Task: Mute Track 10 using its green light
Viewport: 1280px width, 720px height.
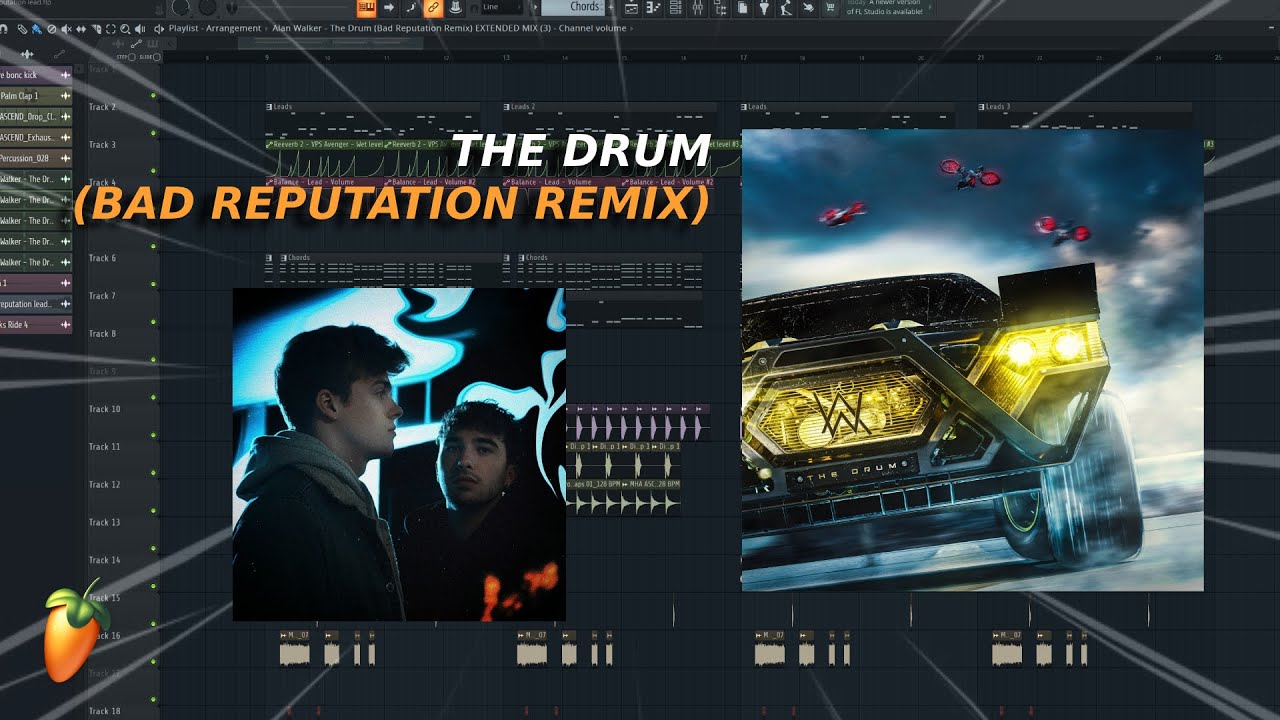Action: [x=153, y=435]
